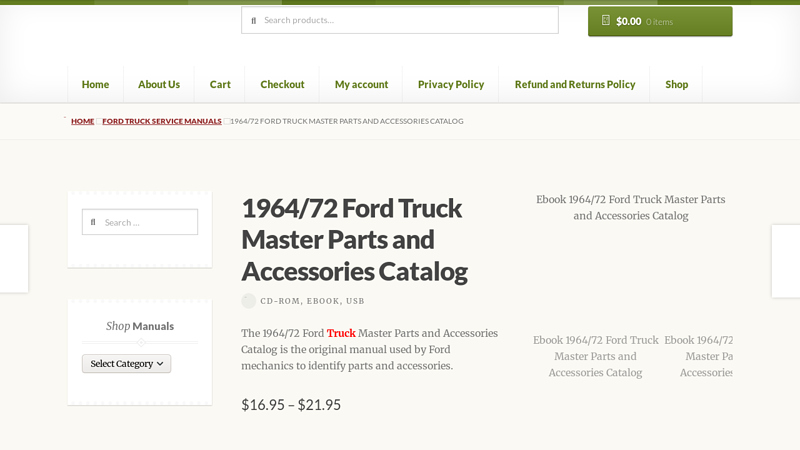Click the sidebar search magnifier icon
800x450 pixels.
pos(93,222)
